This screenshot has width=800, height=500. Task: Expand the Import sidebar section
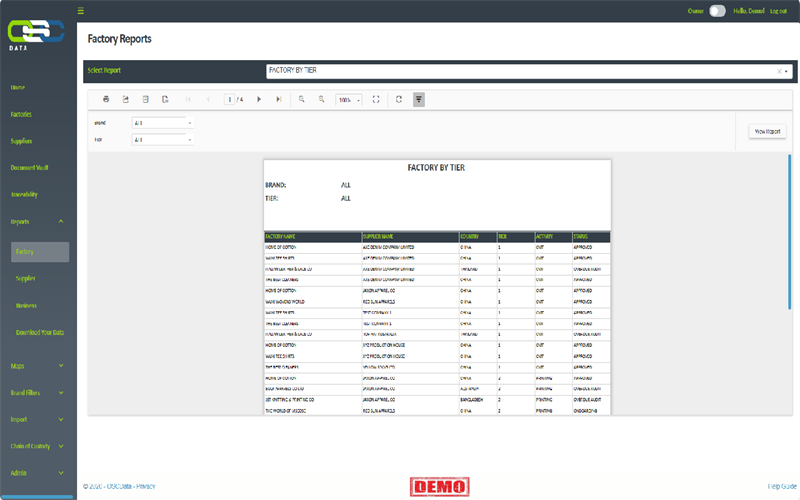(61, 419)
